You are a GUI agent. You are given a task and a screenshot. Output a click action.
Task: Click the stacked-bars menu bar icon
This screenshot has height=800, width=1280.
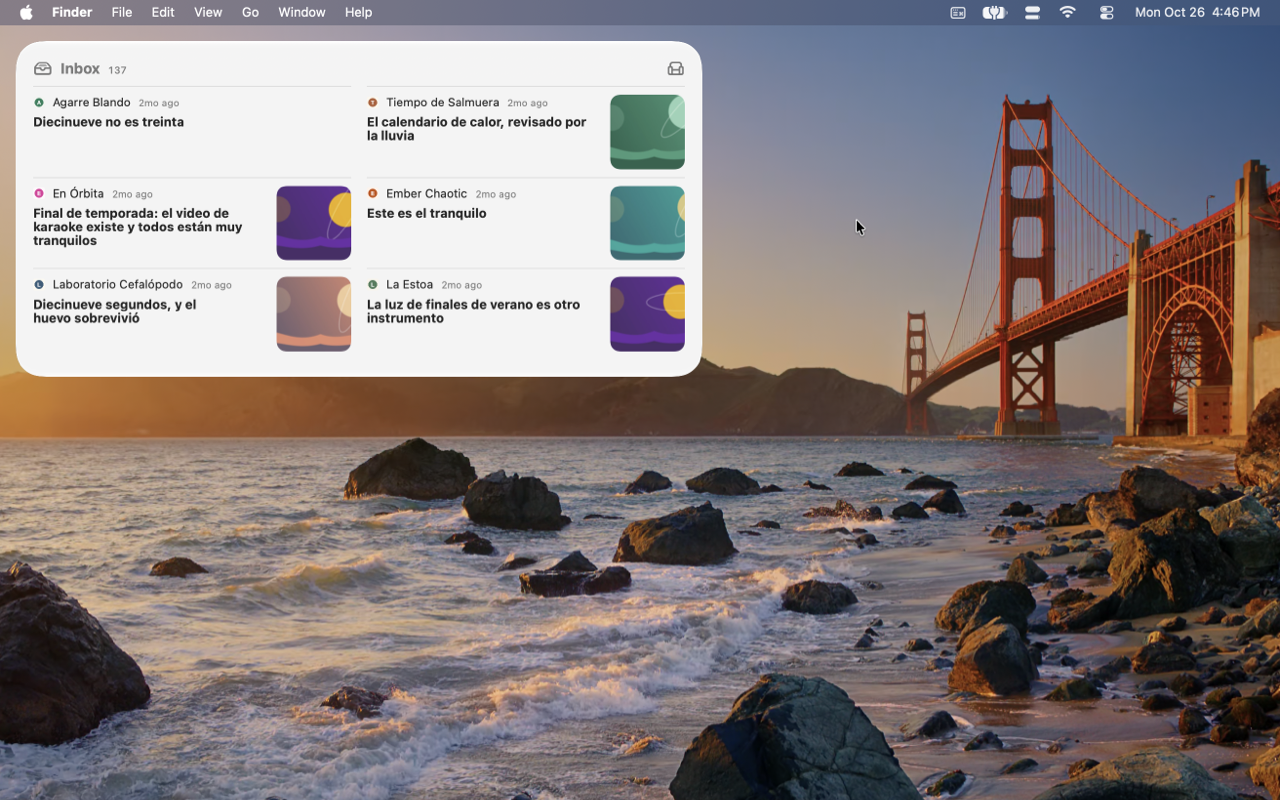click(x=1032, y=12)
